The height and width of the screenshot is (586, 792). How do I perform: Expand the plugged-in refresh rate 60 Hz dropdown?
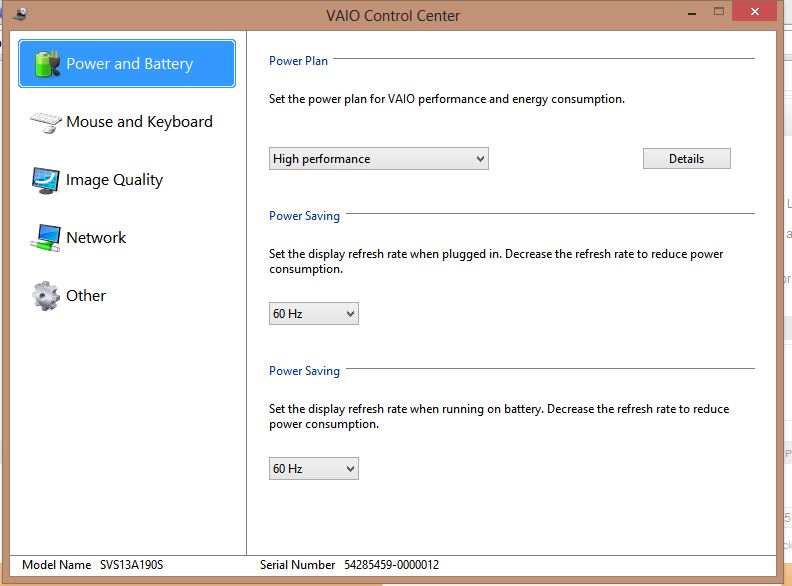click(314, 314)
